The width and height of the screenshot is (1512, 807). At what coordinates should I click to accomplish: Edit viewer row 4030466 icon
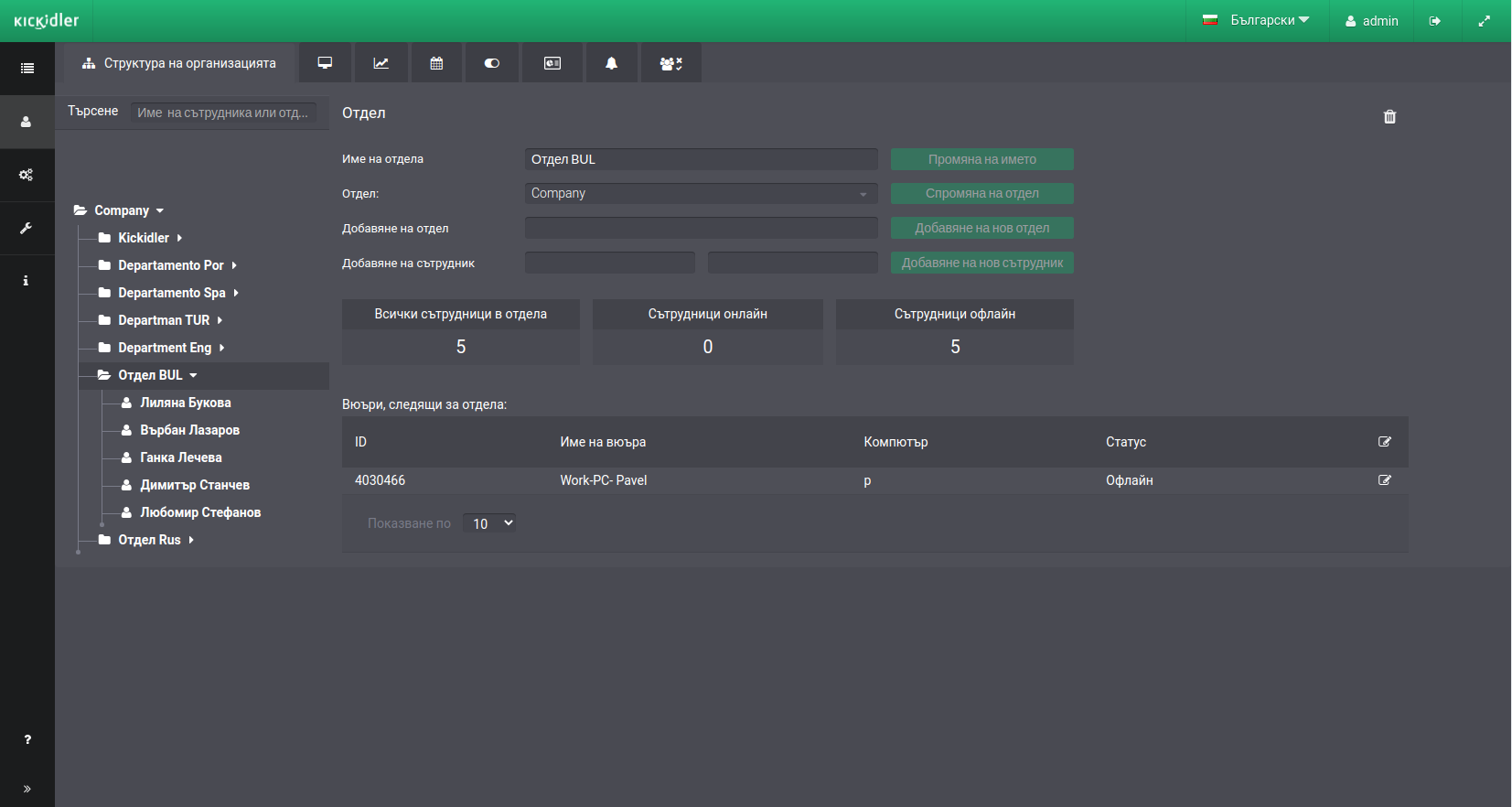pos(1385,480)
